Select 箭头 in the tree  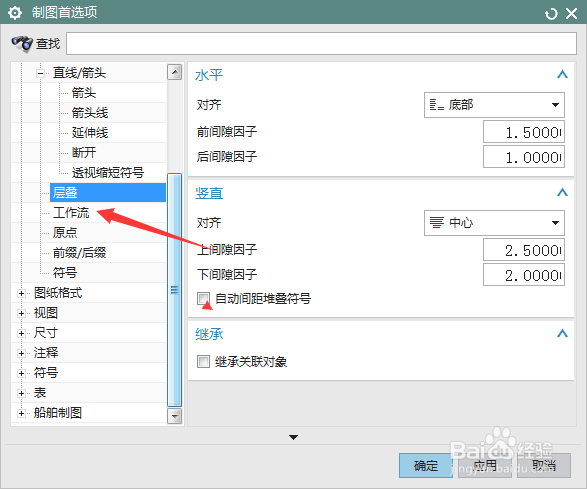(84, 93)
